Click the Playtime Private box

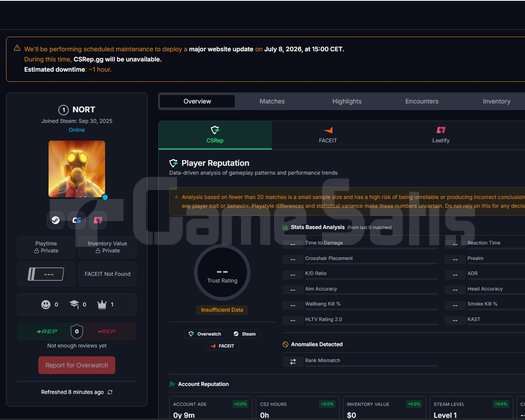[x=46, y=247]
